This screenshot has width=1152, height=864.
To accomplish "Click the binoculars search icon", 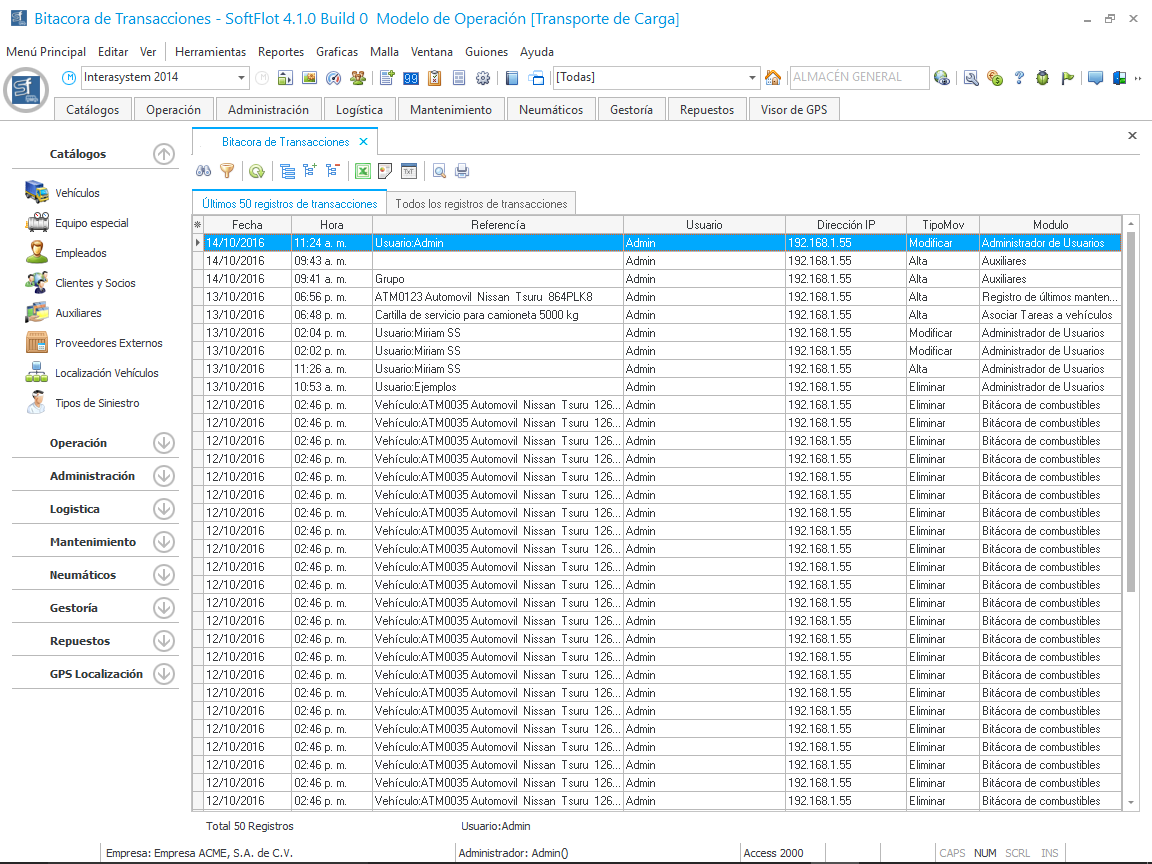I will coord(203,171).
